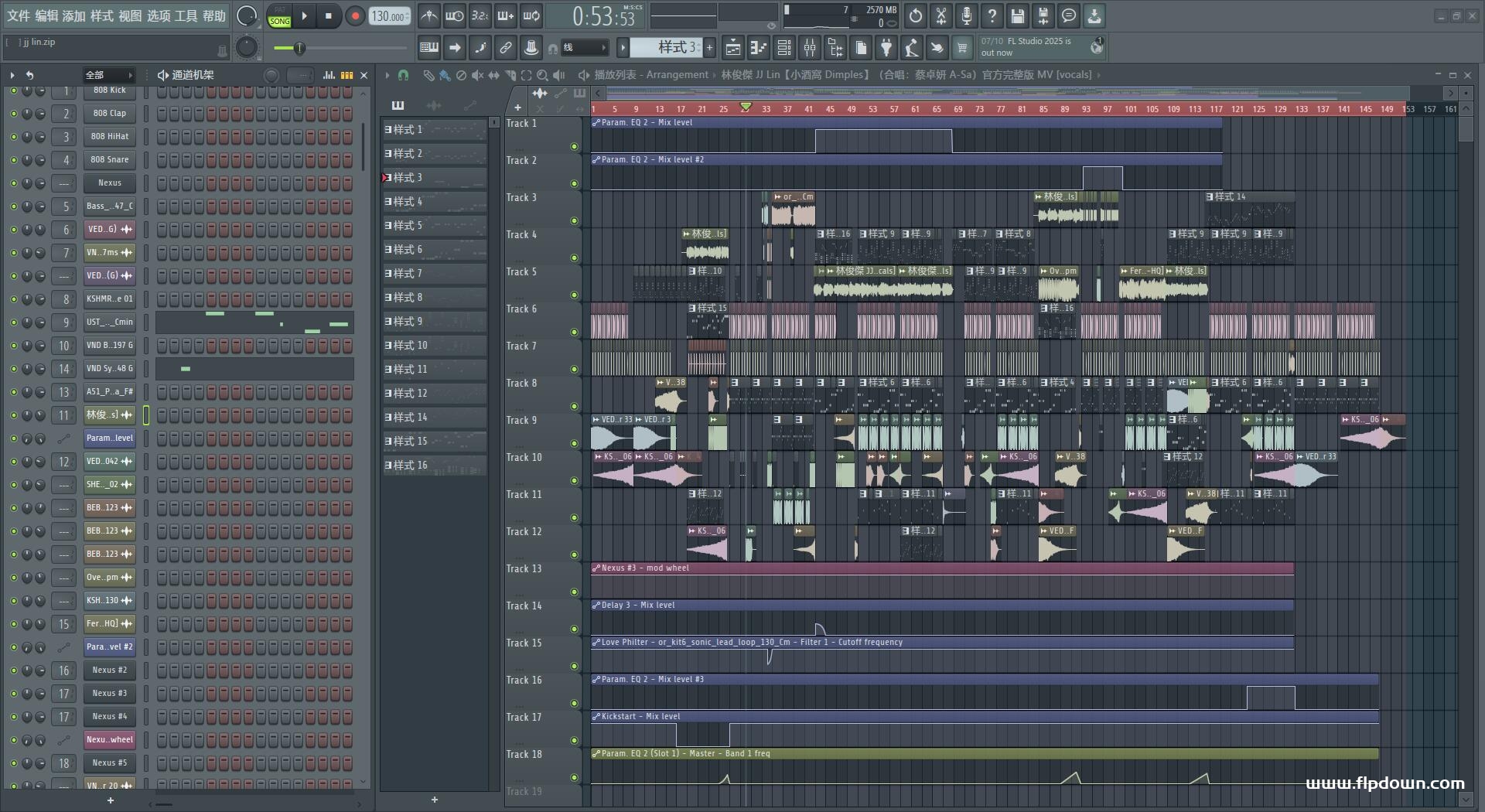Toggle the metronome icon

pyautogui.click(x=429, y=15)
